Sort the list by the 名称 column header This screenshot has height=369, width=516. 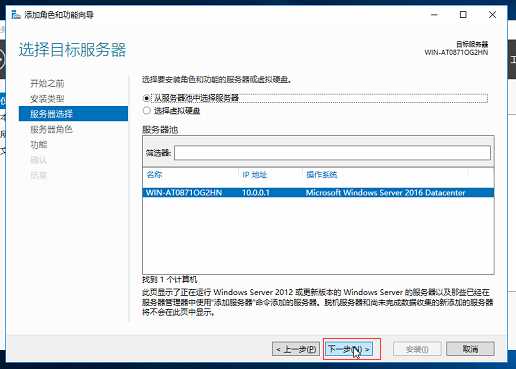click(154, 174)
